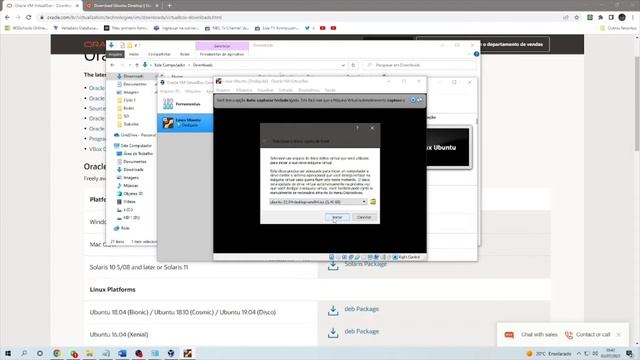Select Linux Ubuntu virtual machine in VirtualBox Manager
640x360 pixels.
[185, 122]
